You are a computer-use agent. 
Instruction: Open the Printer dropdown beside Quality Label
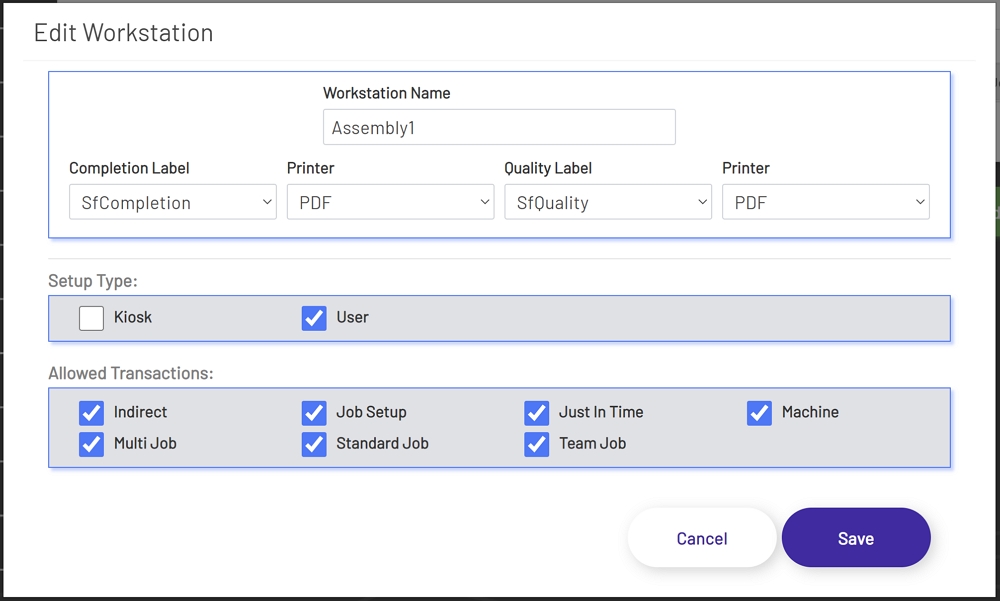(825, 202)
